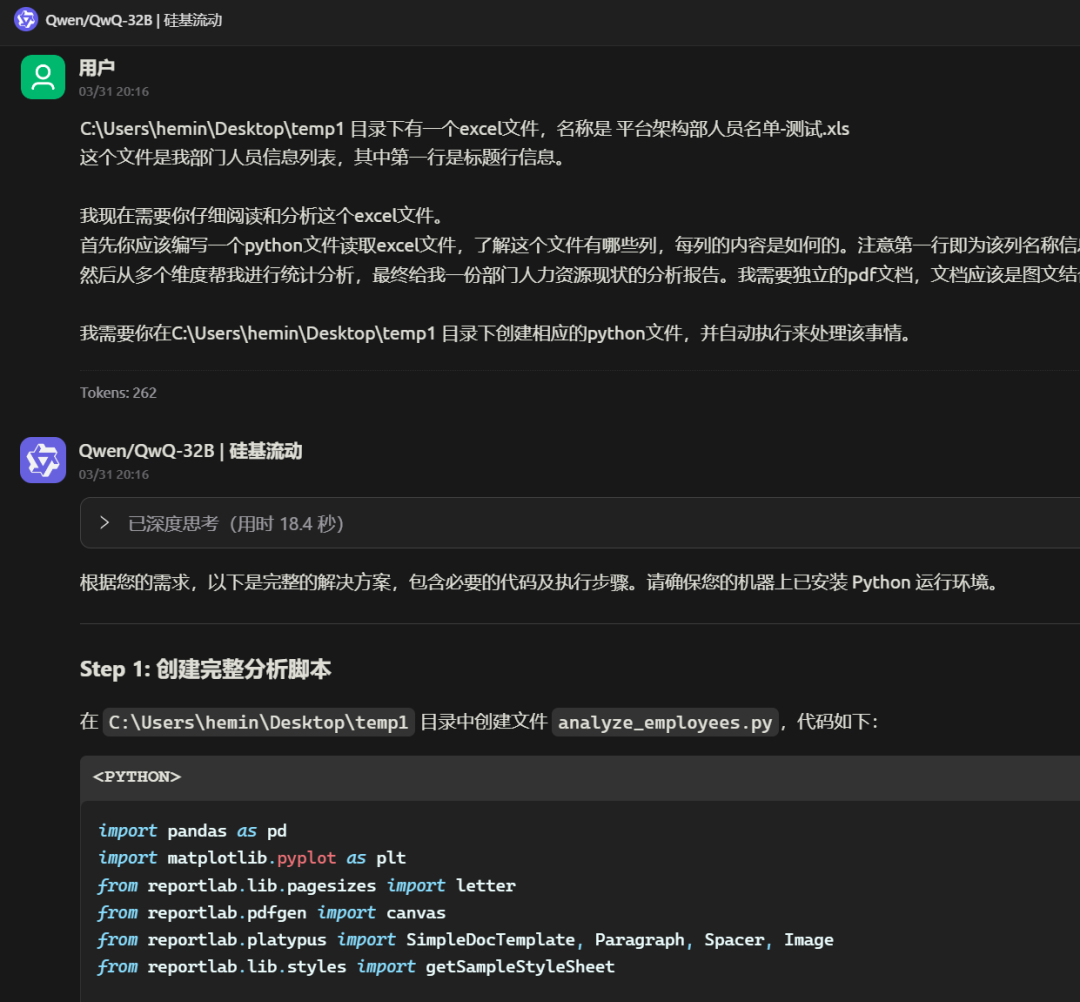Click the reportlab.lib.pagesizes import letter line

[307, 886]
